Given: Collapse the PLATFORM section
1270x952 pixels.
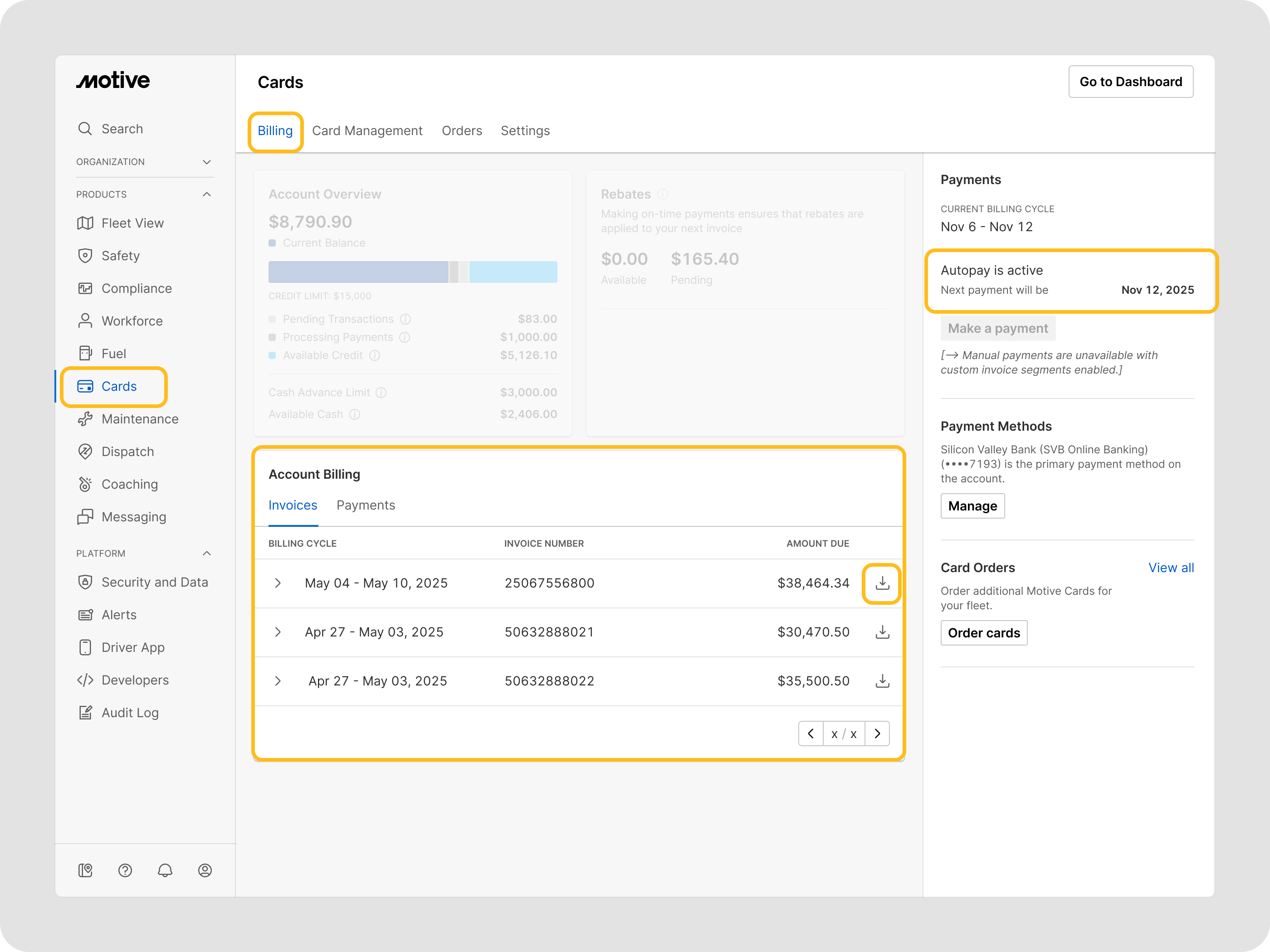Looking at the screenshot, I should [x=207, y=553].
